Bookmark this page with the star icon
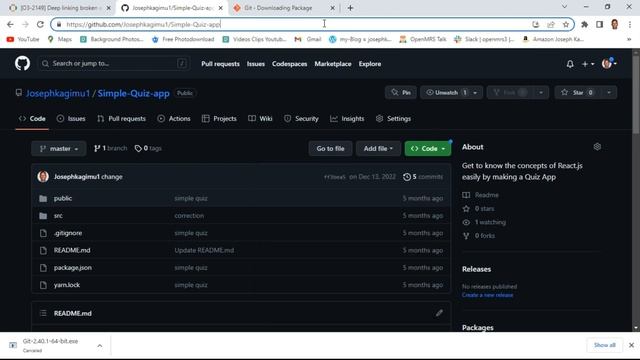Viewport: 640px width, 360px height. (x=566, y=24)
